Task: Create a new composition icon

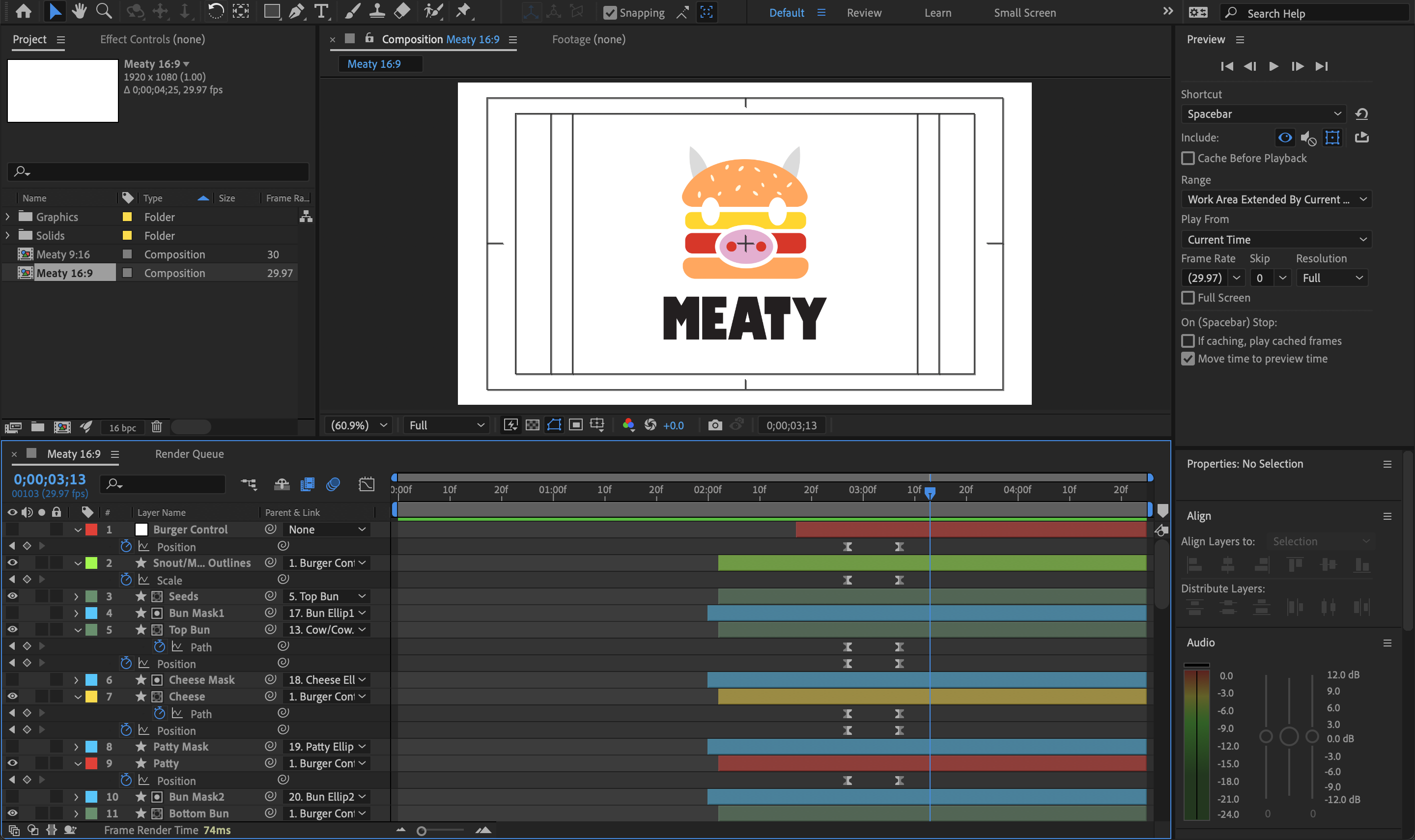Action: 62,427
